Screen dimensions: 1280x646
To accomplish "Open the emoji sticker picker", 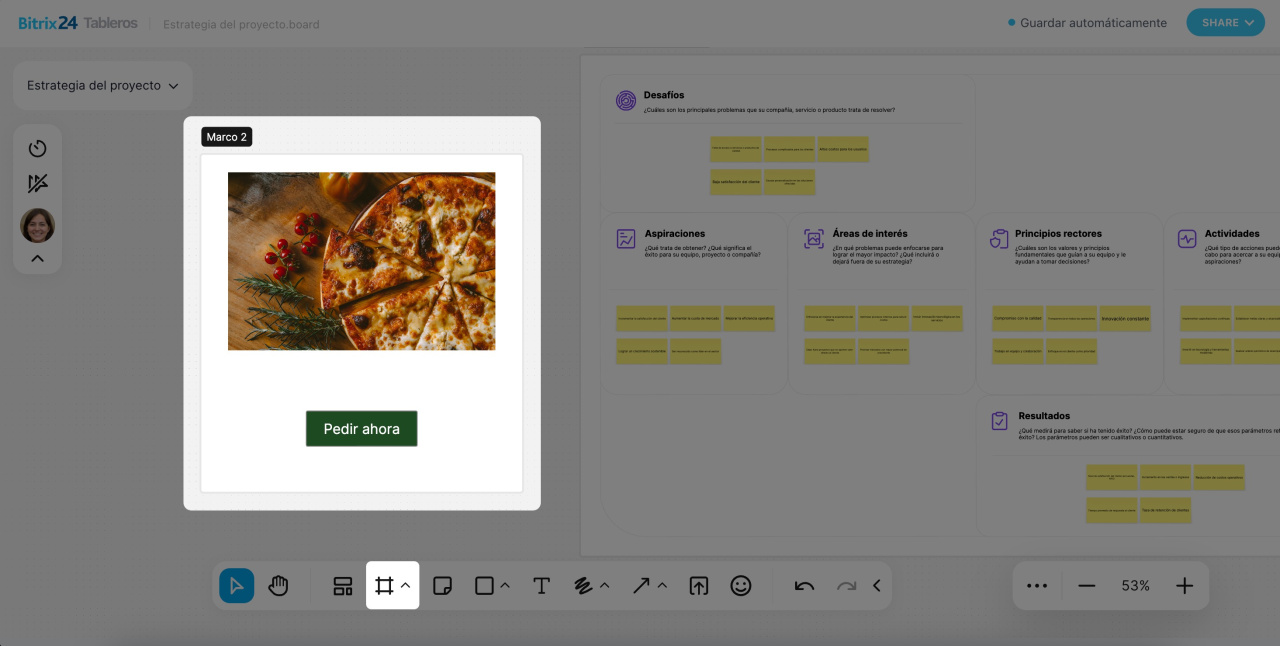I will click(x=740, y=586).
